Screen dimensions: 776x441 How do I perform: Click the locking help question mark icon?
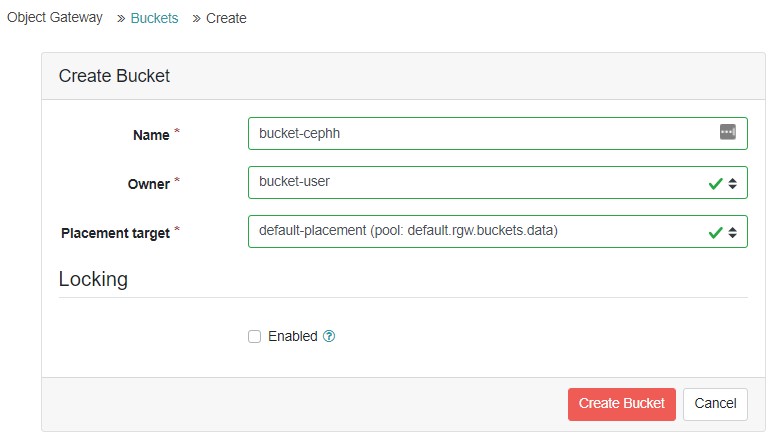[329, 337]
